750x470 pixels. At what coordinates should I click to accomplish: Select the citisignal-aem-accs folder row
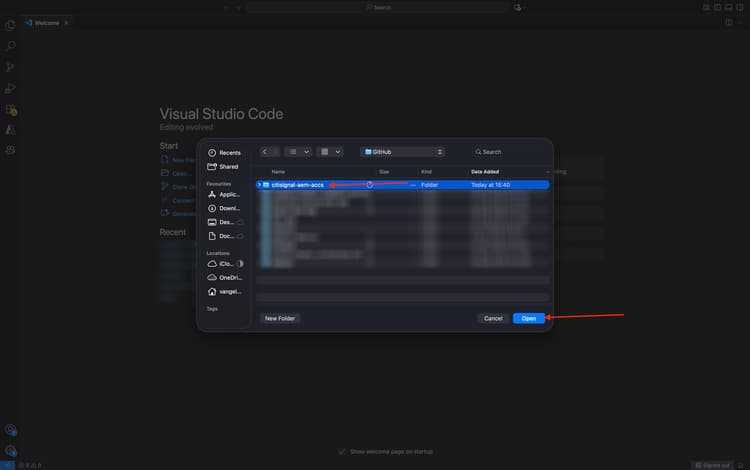click(402, 185)
